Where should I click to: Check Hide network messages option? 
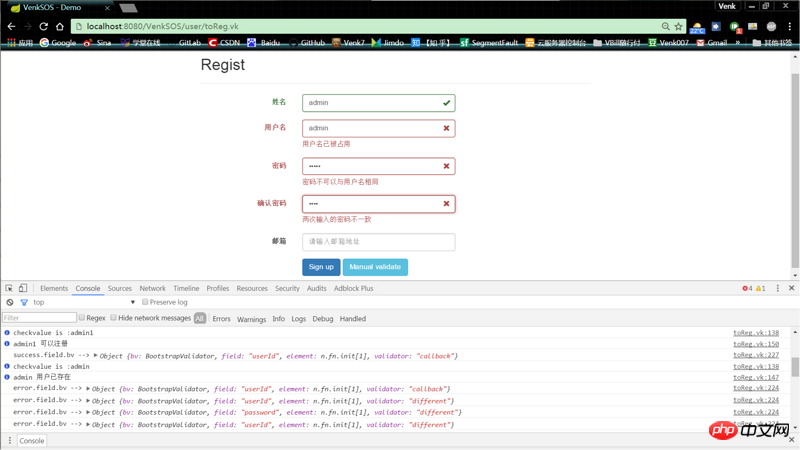pos(112,318)
